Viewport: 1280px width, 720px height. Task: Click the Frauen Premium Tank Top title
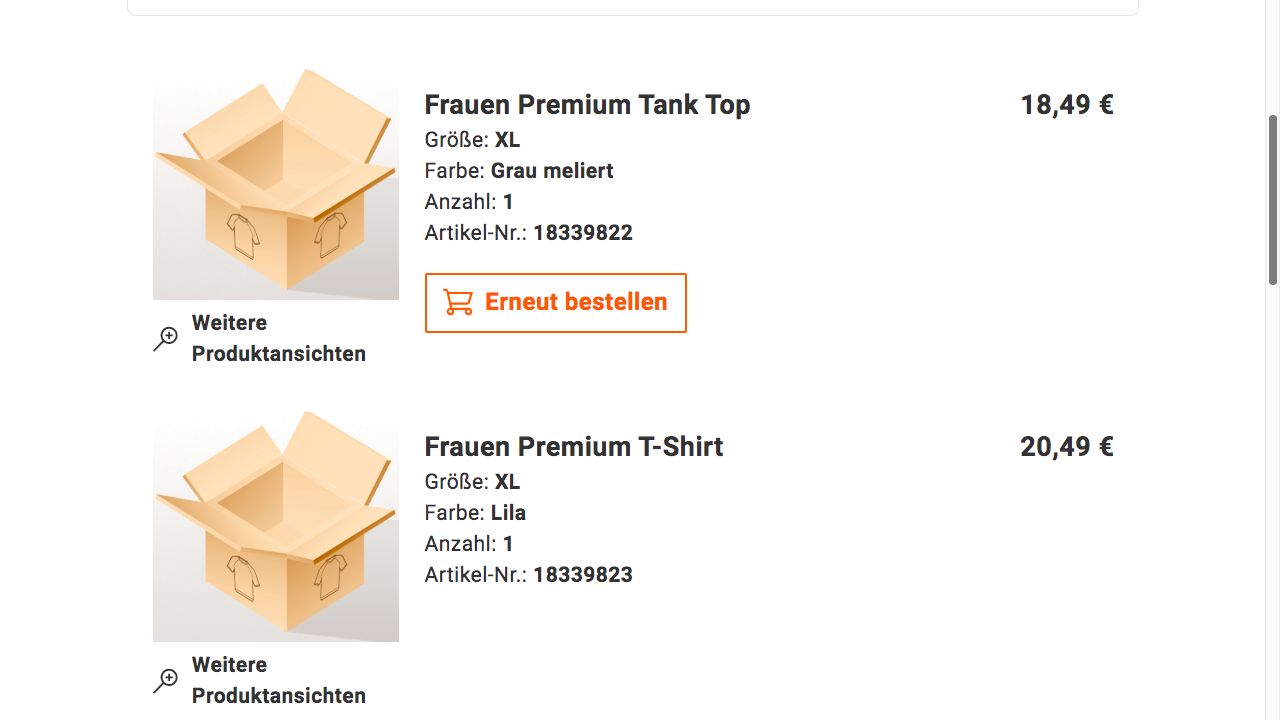[587, 105]
